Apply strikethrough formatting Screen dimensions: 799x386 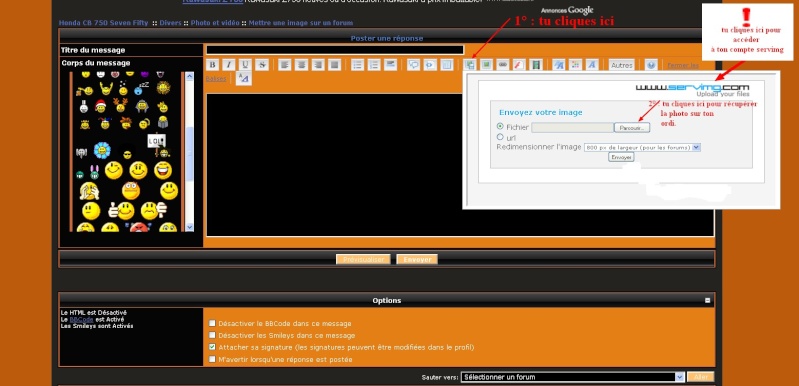(x=261, y=65)
